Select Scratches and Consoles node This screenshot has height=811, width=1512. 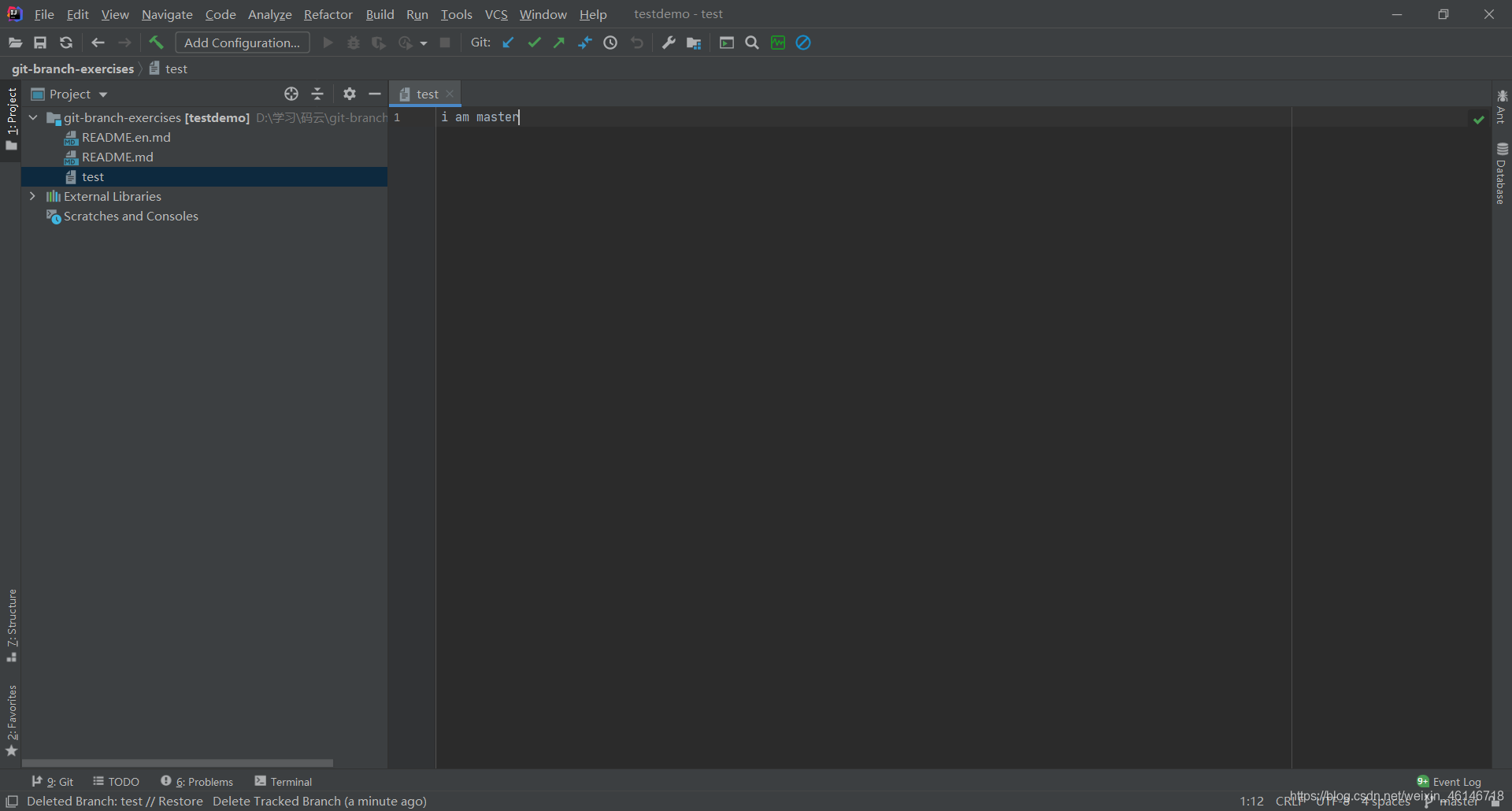[x=131, y=216]
